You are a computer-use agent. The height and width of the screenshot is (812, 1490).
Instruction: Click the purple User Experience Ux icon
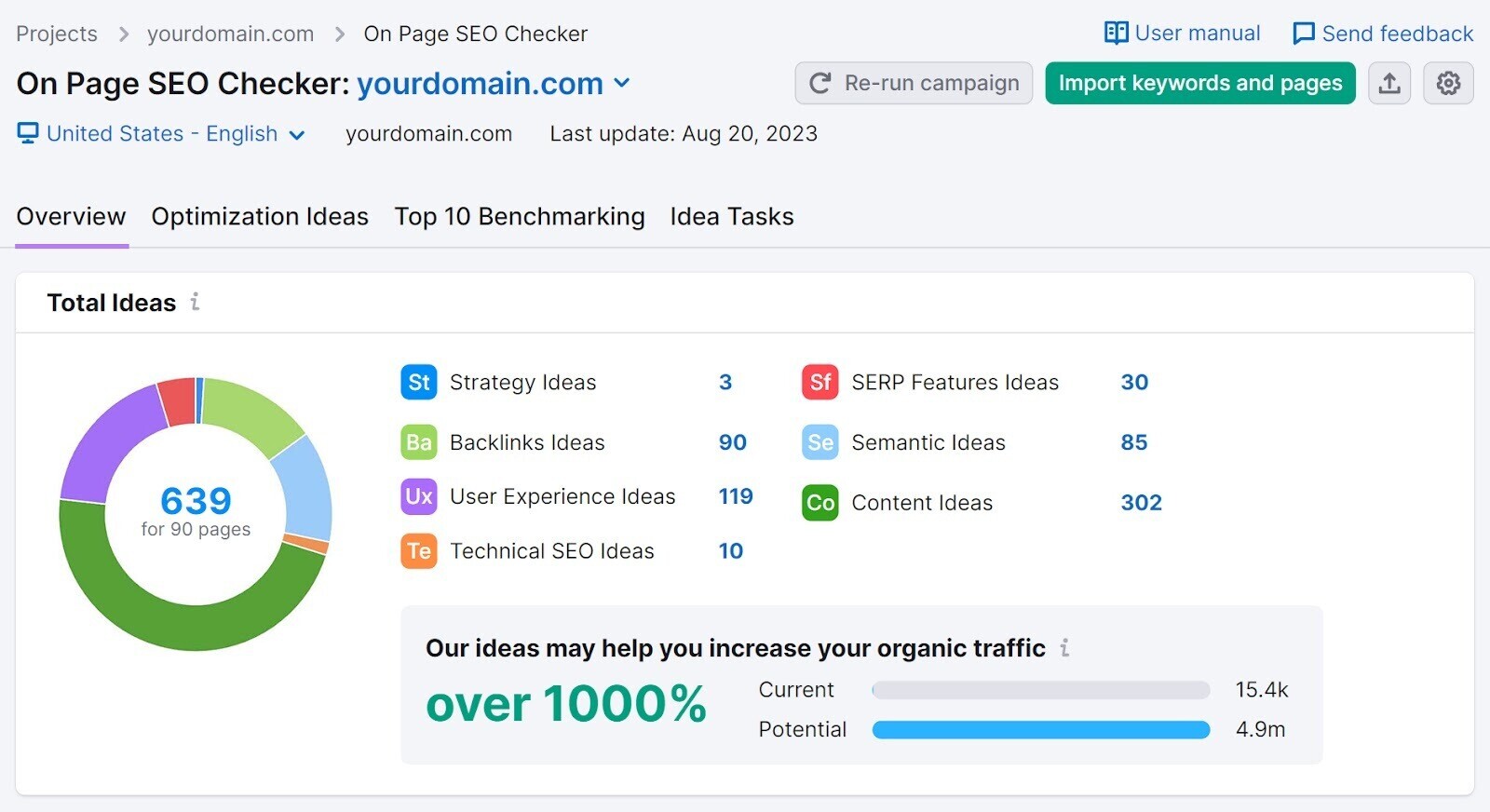pyautogui.click(x=419, y=496)
